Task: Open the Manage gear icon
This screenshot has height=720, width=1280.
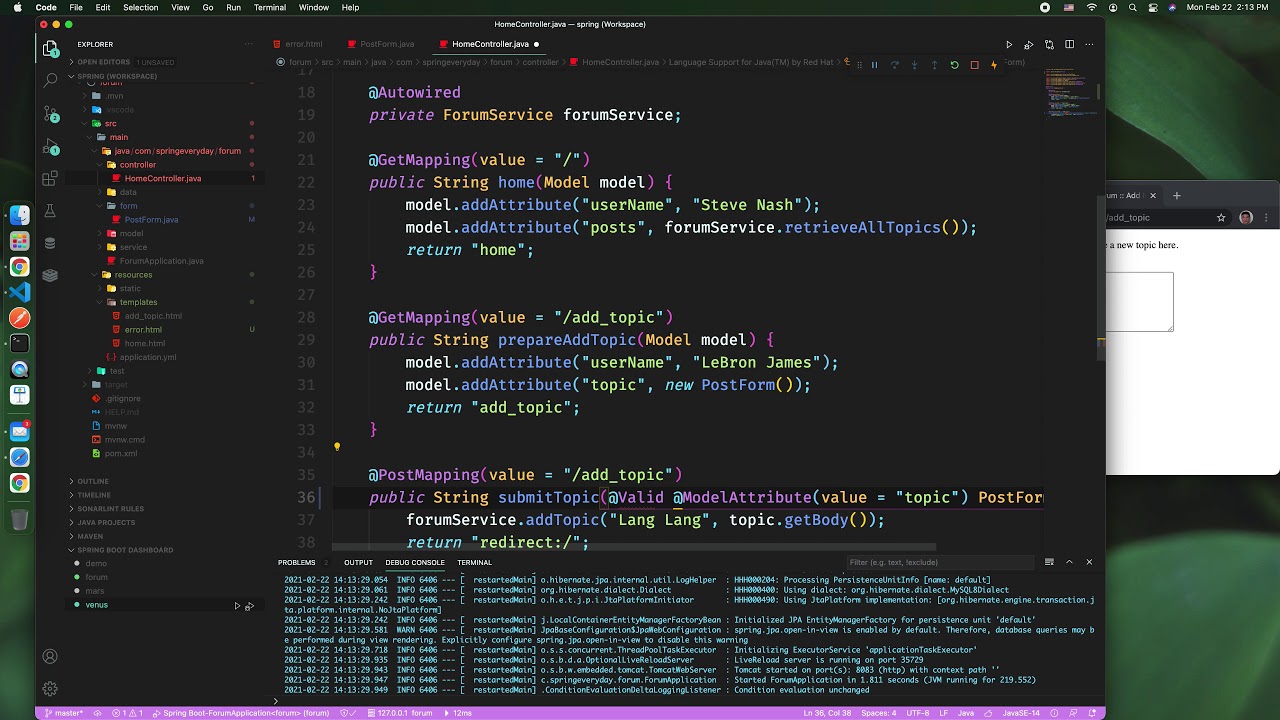Action: [50, 689]
